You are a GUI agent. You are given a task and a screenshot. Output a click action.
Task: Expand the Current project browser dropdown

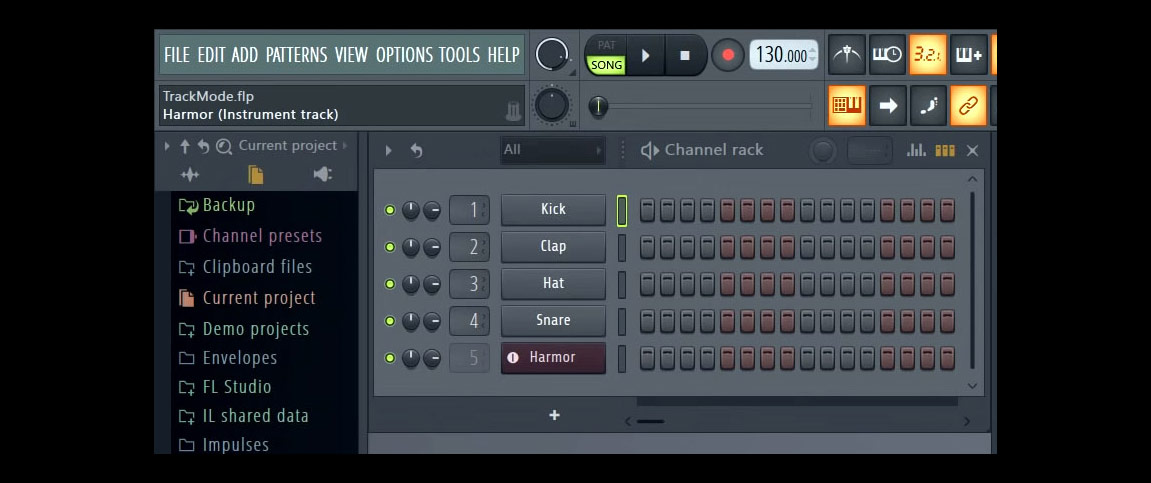(x=294, y=145)
